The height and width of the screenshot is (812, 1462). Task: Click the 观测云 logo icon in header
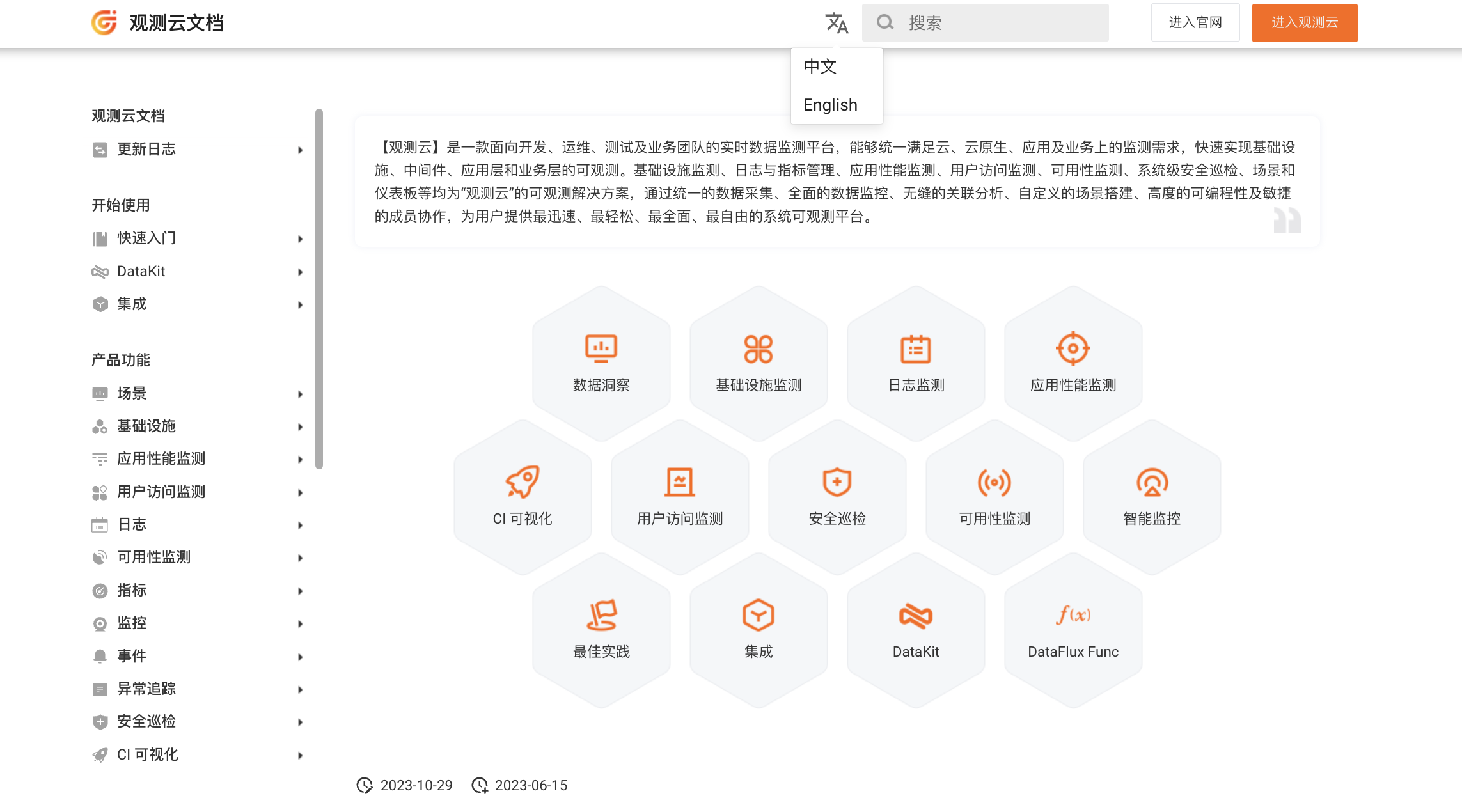pos(104,22)
